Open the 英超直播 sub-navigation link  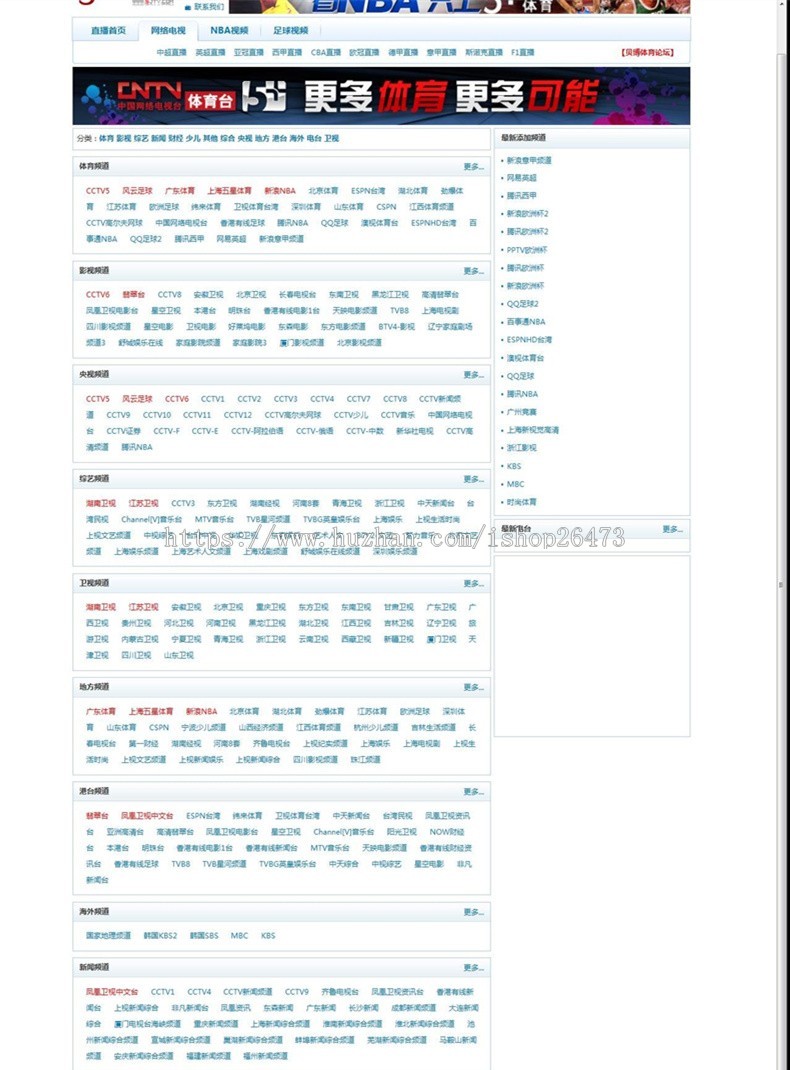[x=210, y=53]
